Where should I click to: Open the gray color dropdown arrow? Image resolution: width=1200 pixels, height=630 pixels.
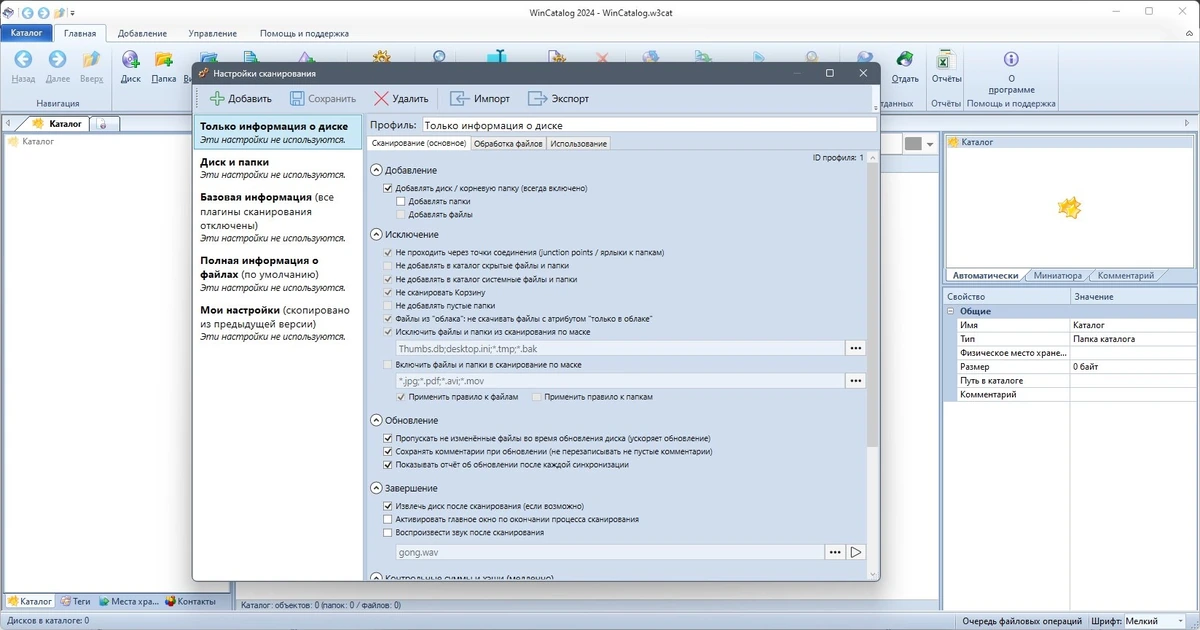930,144
